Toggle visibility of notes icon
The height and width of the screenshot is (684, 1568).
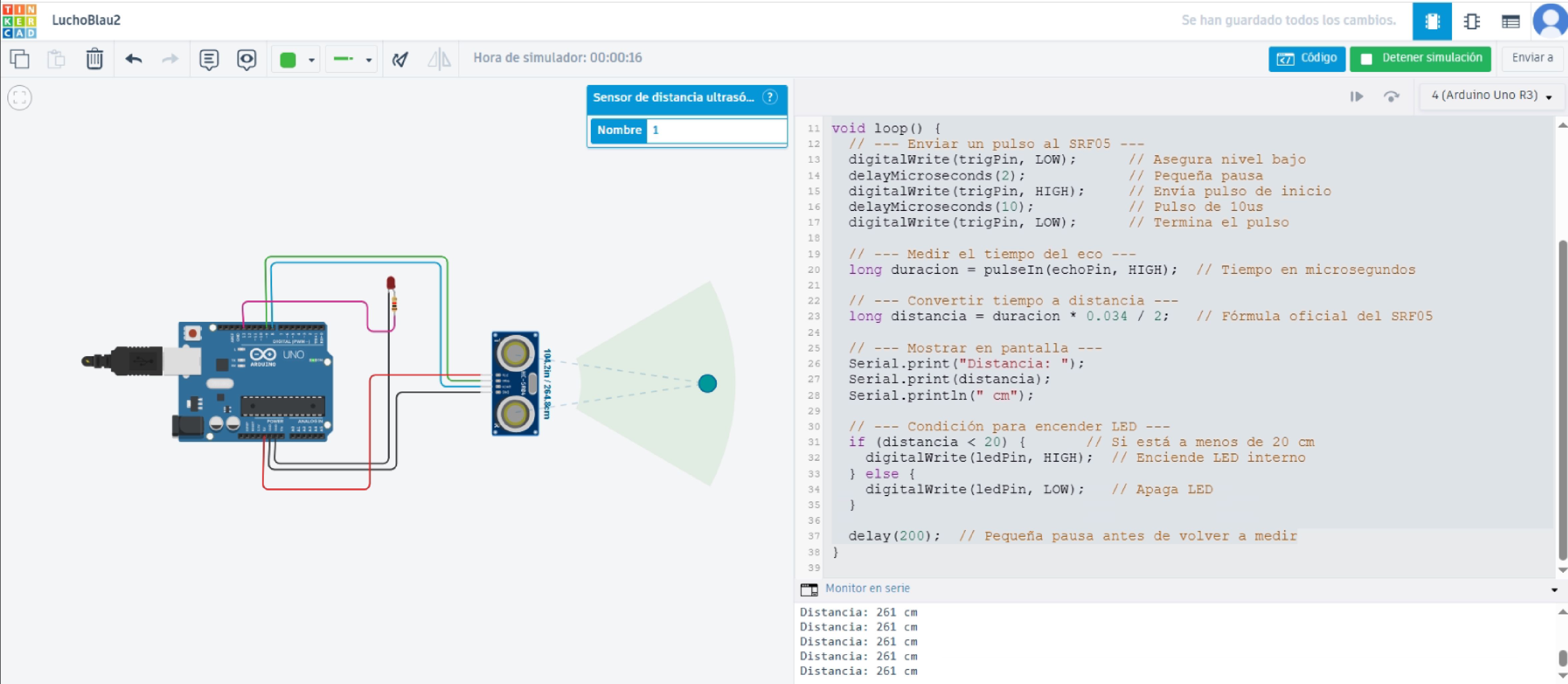coord(246,59)
